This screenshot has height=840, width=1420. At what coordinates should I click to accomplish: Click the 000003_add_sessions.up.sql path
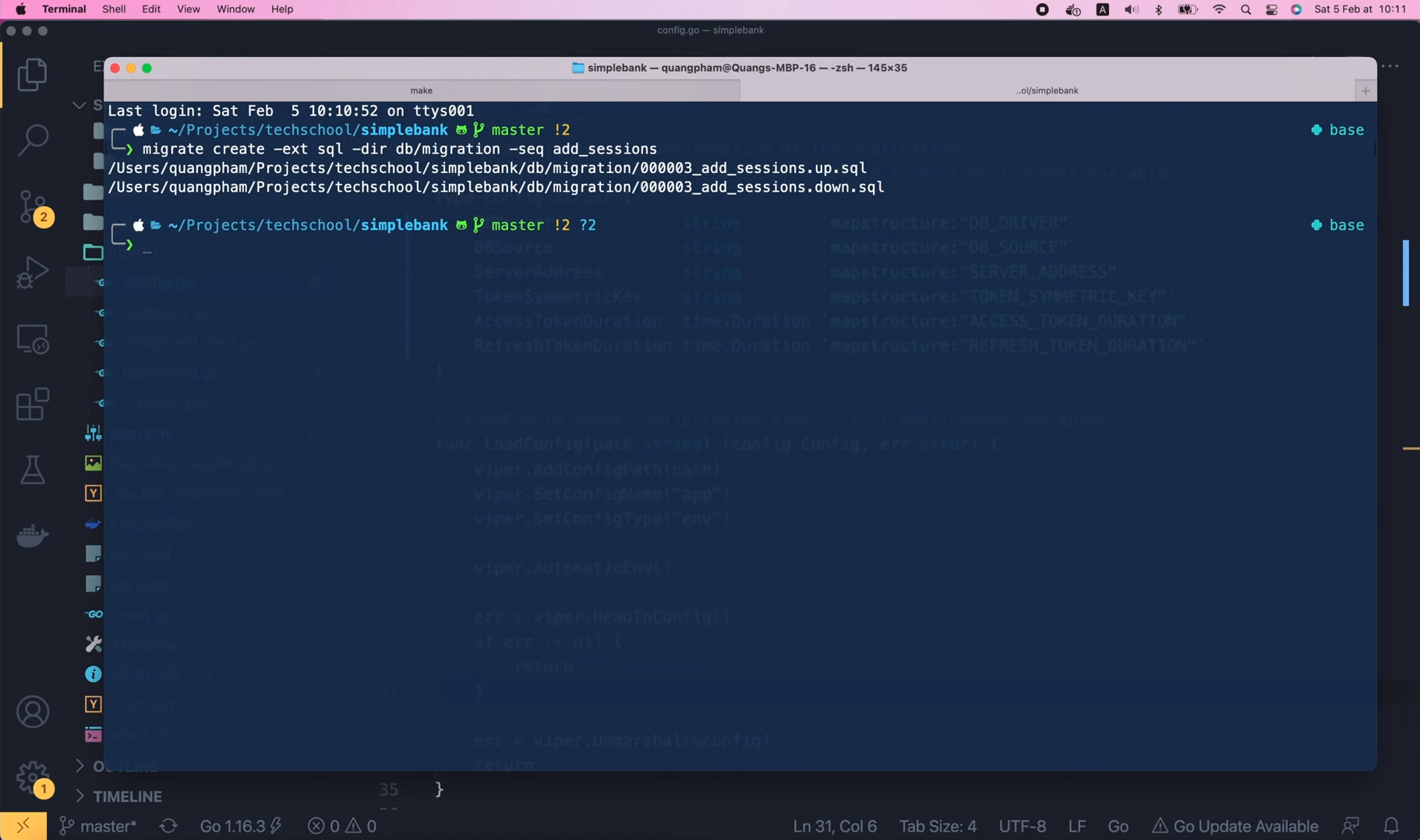point(487,168)
